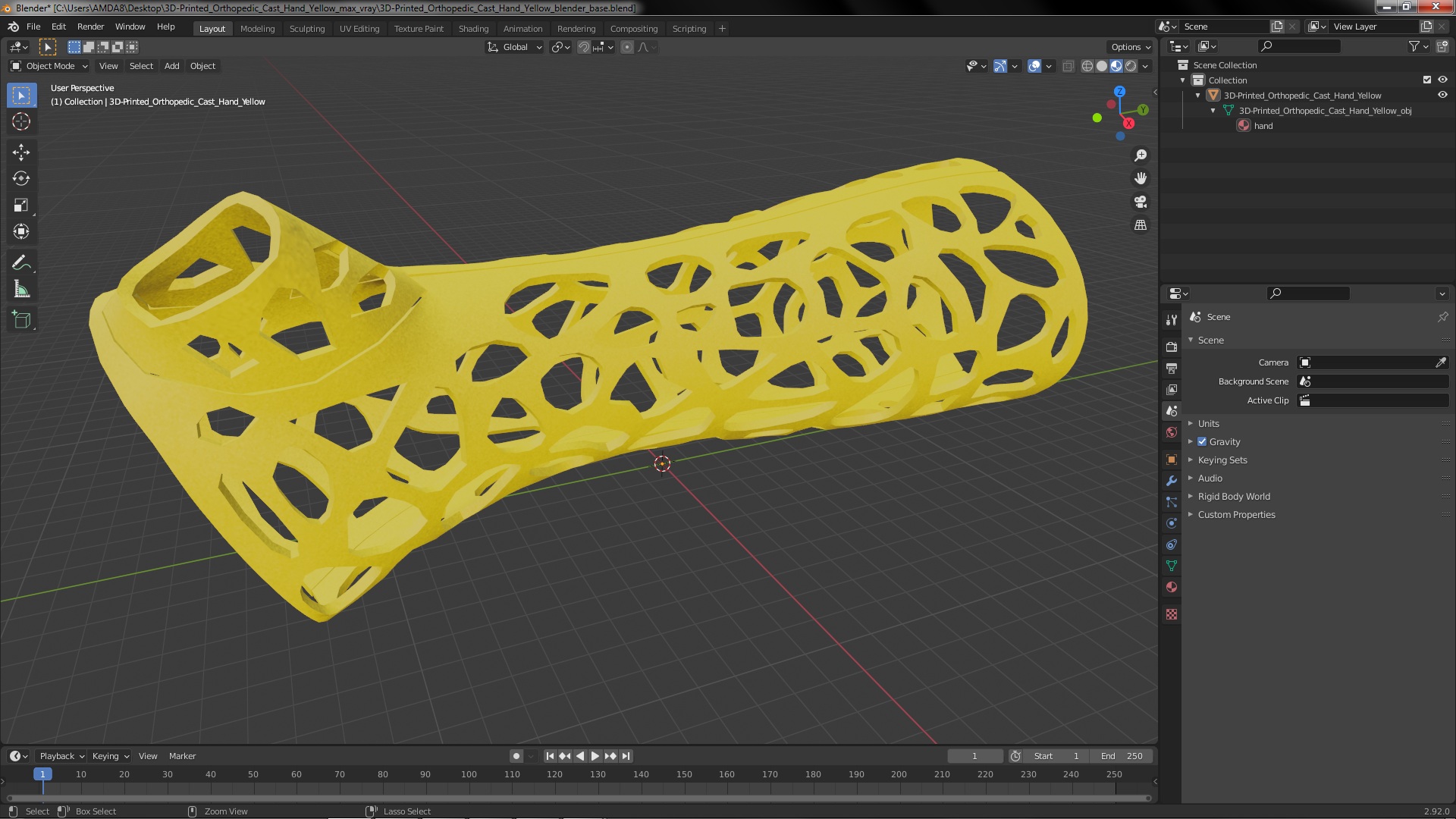
Task: Open the Tool properties tab
Action: tap(1172, 319)
